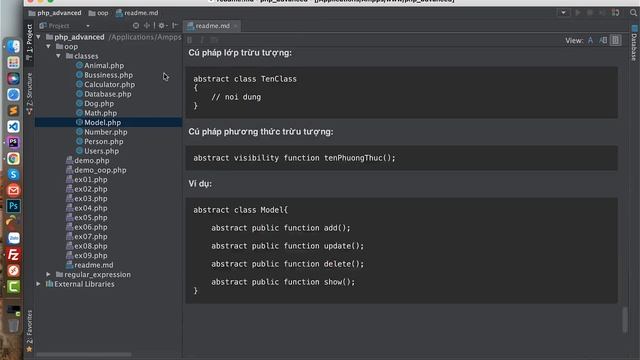
Task: Click the editor's vertical scrollbar thumb
Action: [625, 320]
